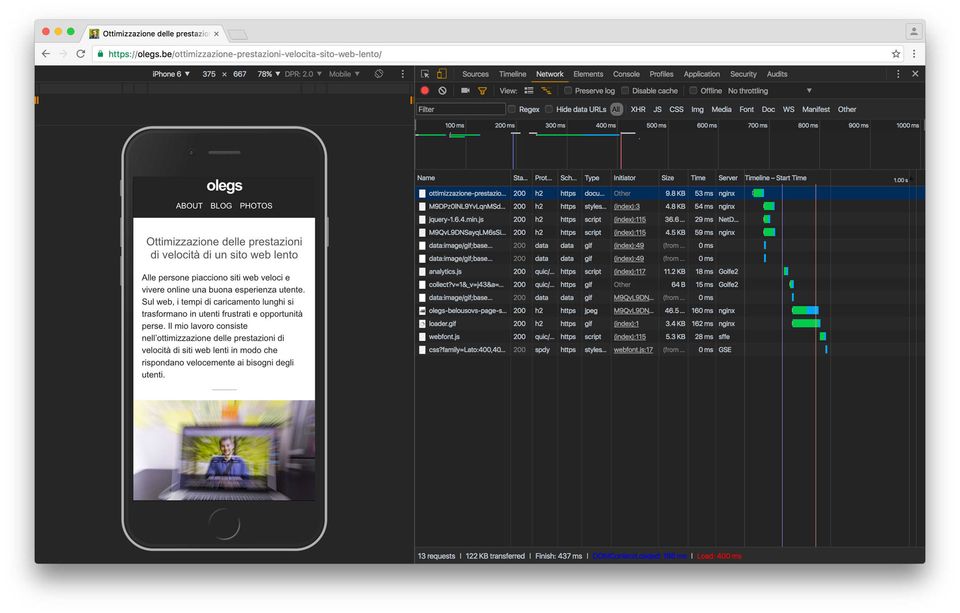The image size is (960, 613).
Task: Click the olegs site logo
Action: tap(224, 186)
